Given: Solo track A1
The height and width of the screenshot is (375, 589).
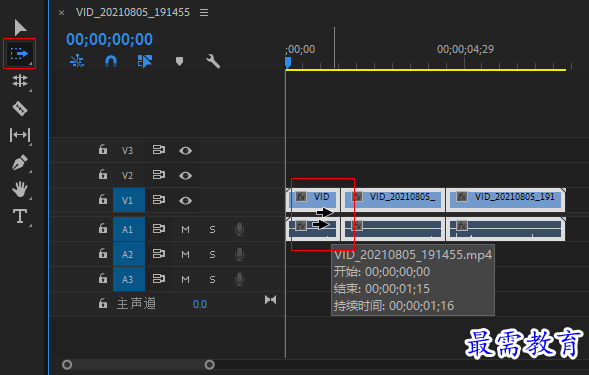Looking at the screenshot, I should tap(213, 230).
